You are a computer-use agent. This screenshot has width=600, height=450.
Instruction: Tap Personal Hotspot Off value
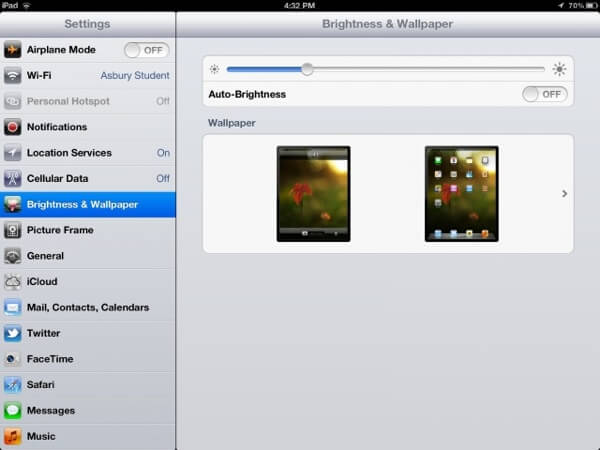click(x=163, y=101)
